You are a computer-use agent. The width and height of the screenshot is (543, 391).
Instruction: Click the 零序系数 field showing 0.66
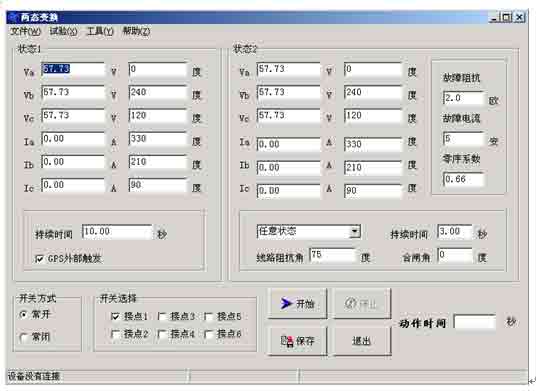point(463,179)
